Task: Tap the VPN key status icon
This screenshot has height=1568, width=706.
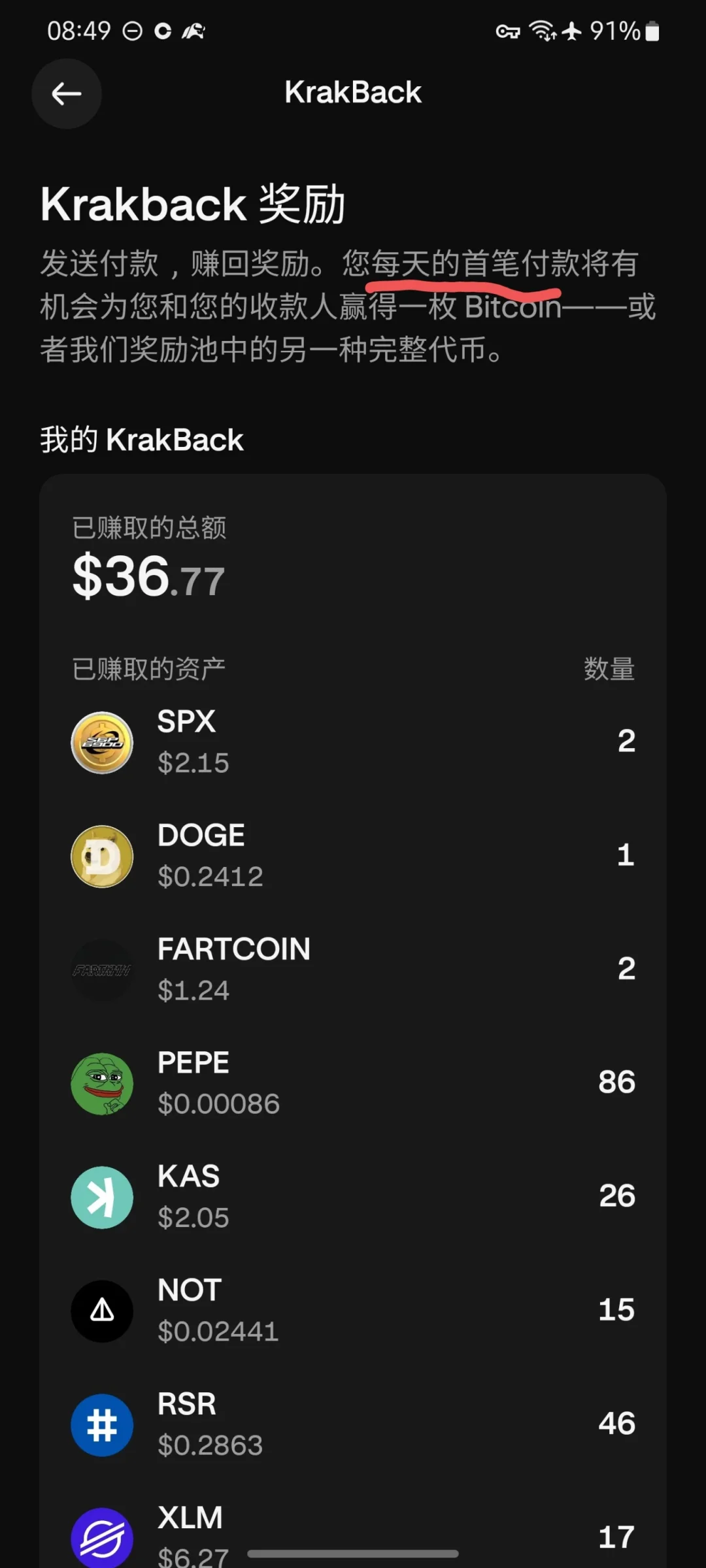Action: point(507,31)
